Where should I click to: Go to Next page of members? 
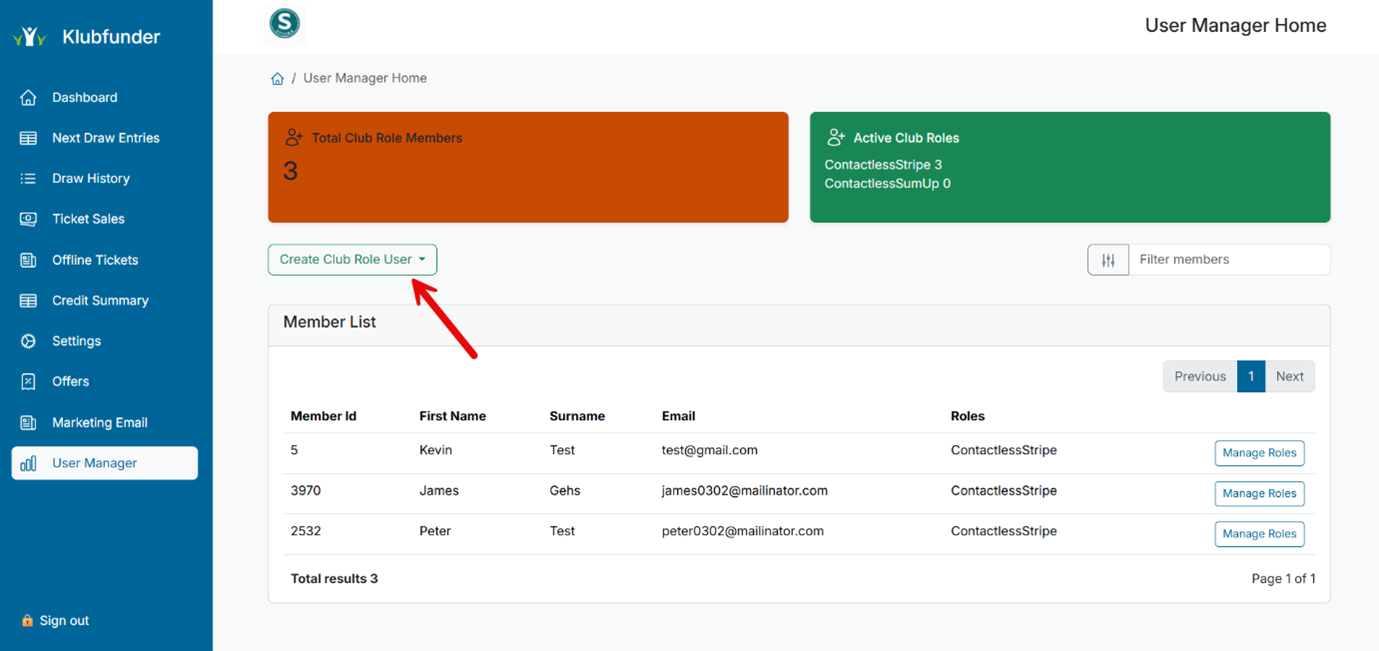(x=1290, y=377)
